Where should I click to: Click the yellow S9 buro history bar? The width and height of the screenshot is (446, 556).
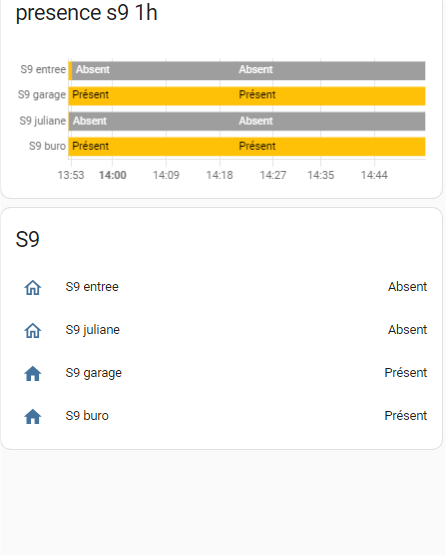[x=247, y=147]
